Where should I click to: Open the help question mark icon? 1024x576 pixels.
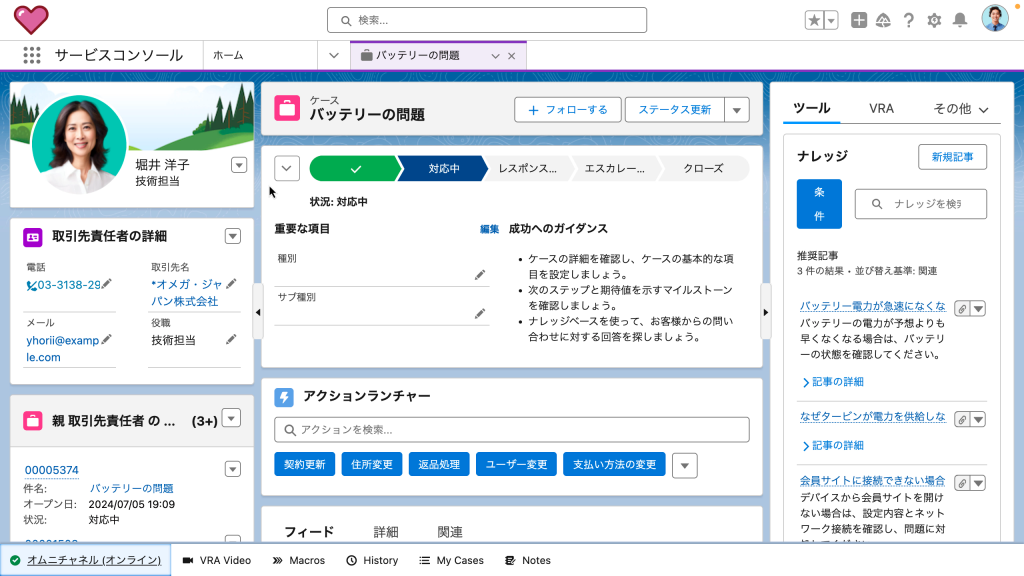coord(908,20)
